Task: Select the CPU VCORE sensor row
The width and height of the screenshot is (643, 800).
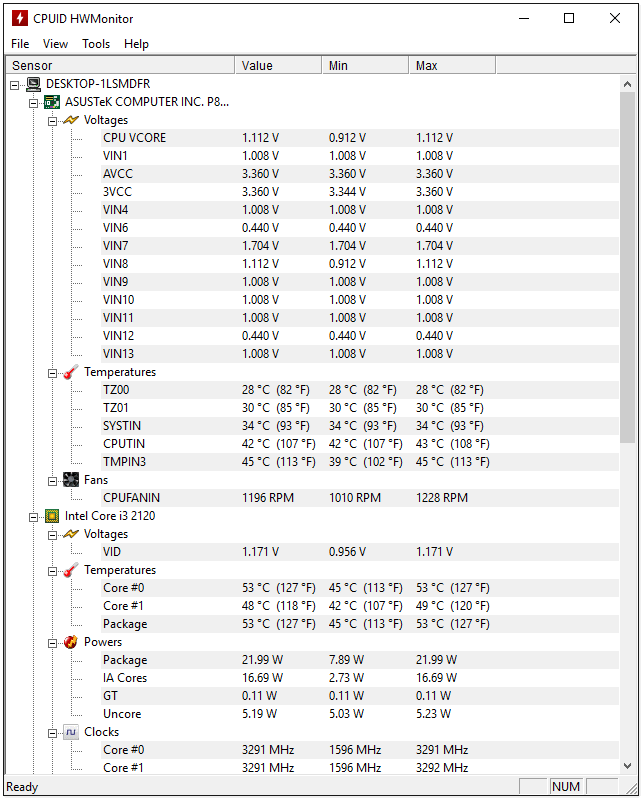Action: [314, 138]
